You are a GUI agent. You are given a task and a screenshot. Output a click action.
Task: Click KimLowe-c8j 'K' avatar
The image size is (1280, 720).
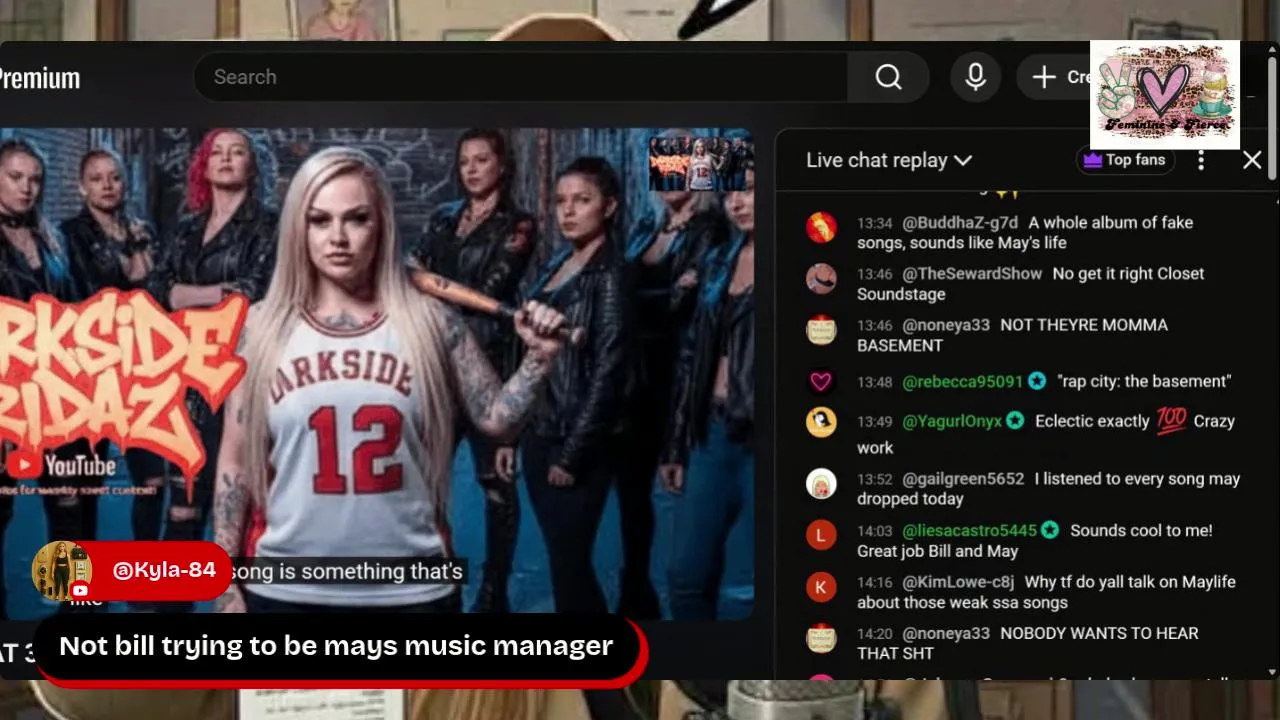coord(821,587)
